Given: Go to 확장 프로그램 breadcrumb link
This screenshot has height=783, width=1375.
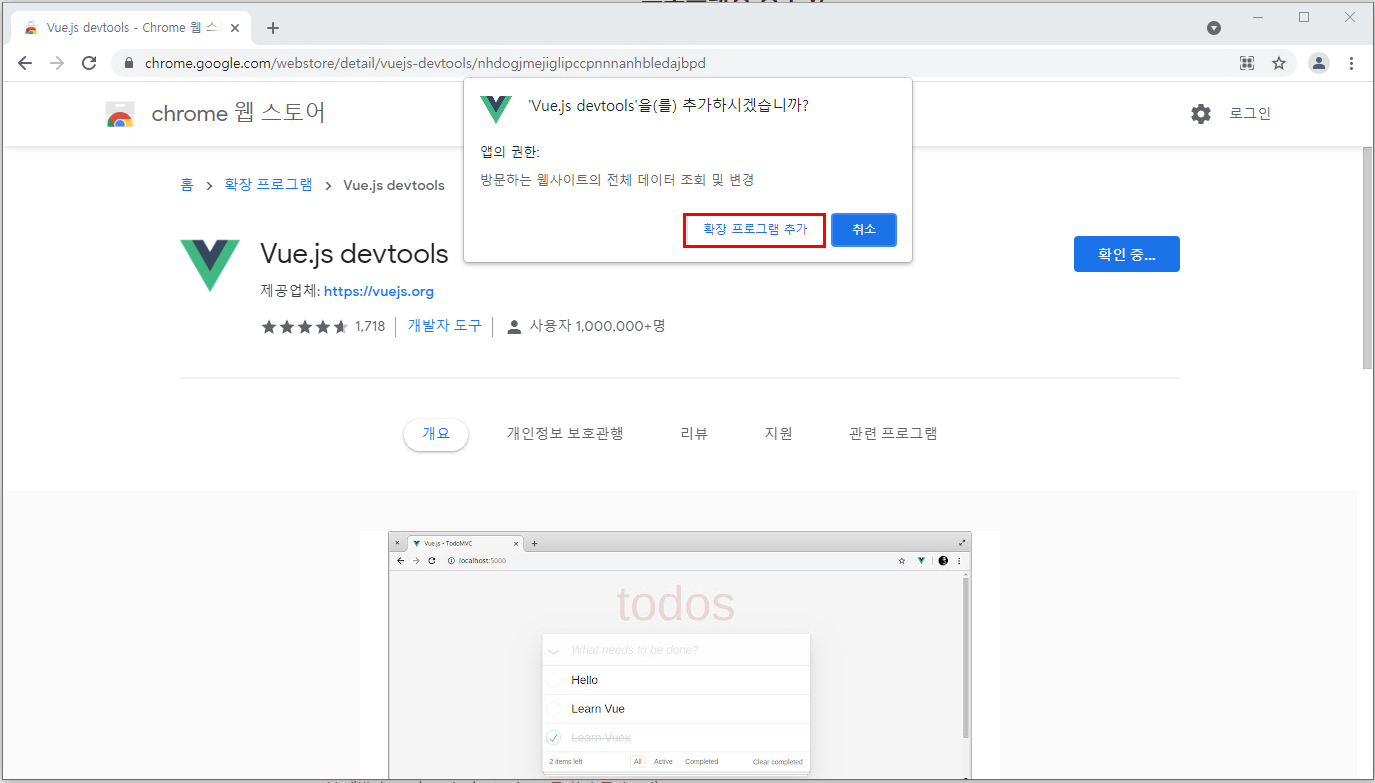Looking at the screenshot, I should [x=268, y=185].
